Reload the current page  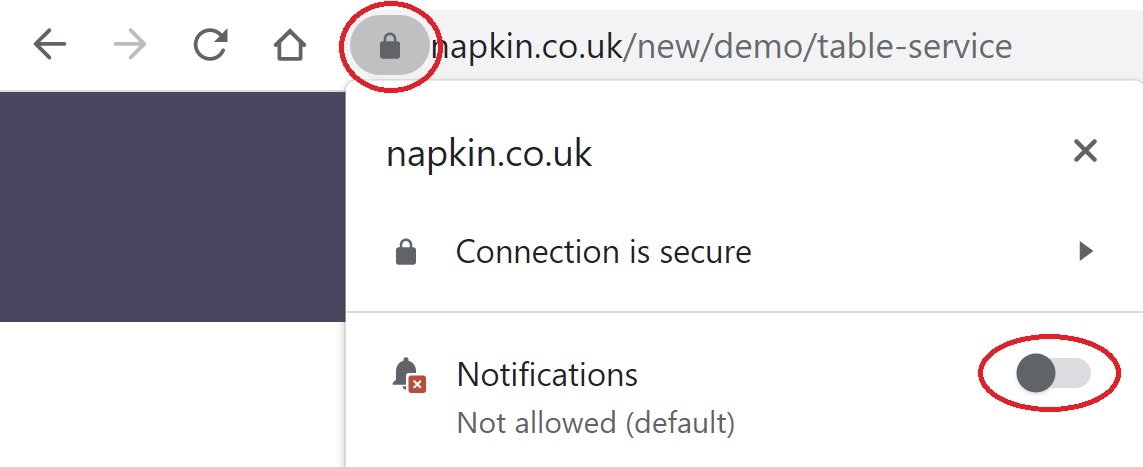210,45
